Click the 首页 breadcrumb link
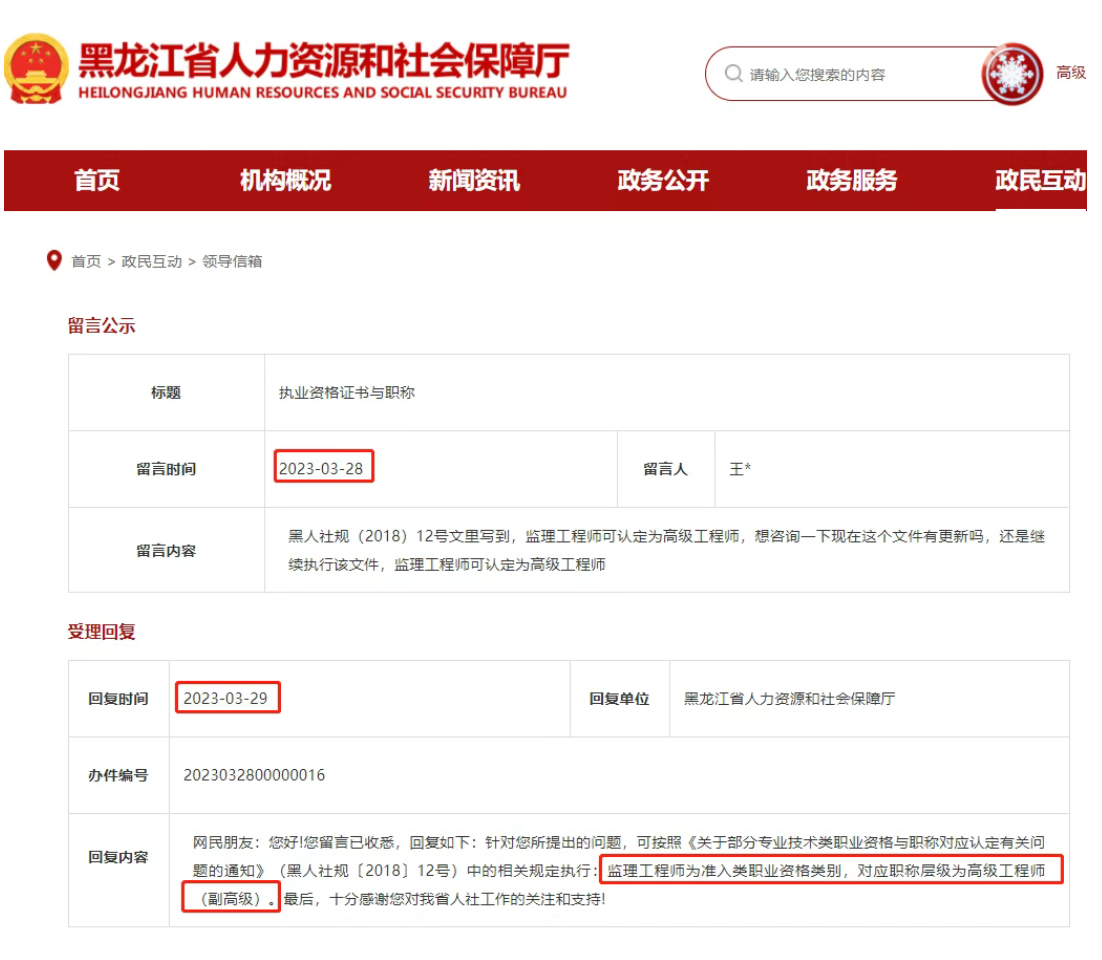Image resolution: width=1102 pixels, height=960 pixels. point(86,261)
